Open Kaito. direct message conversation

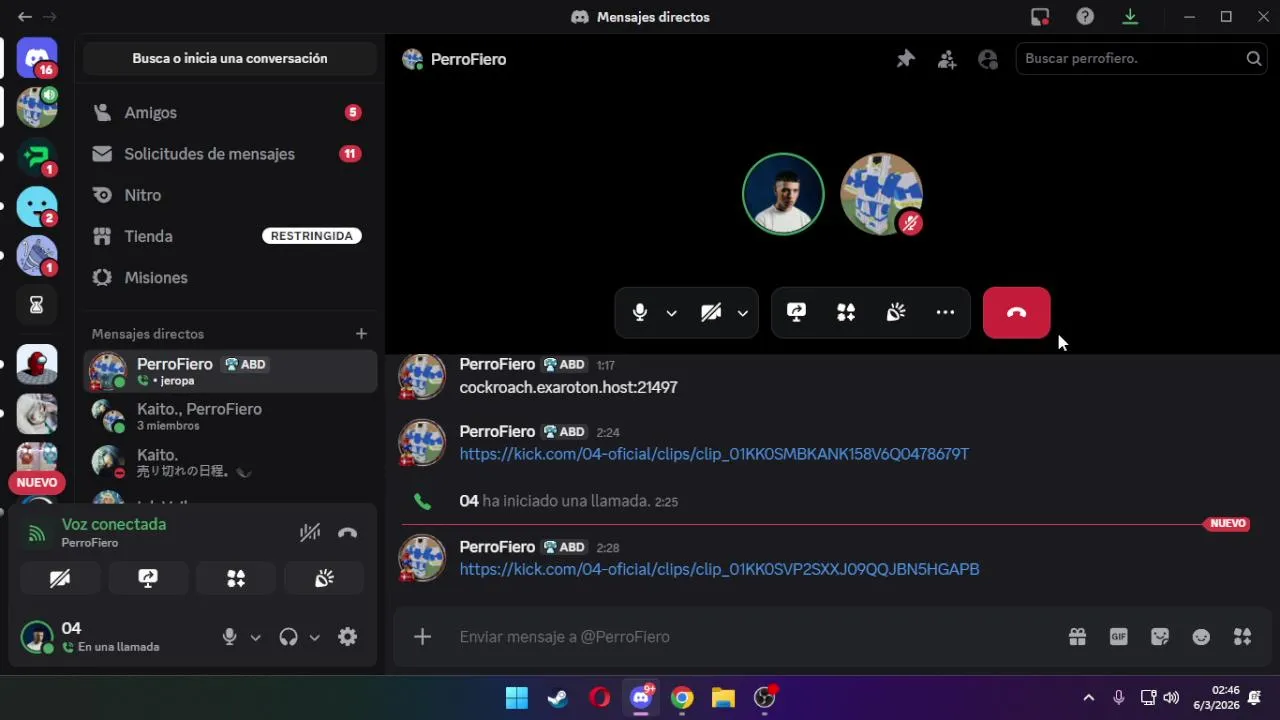point(230,461)
